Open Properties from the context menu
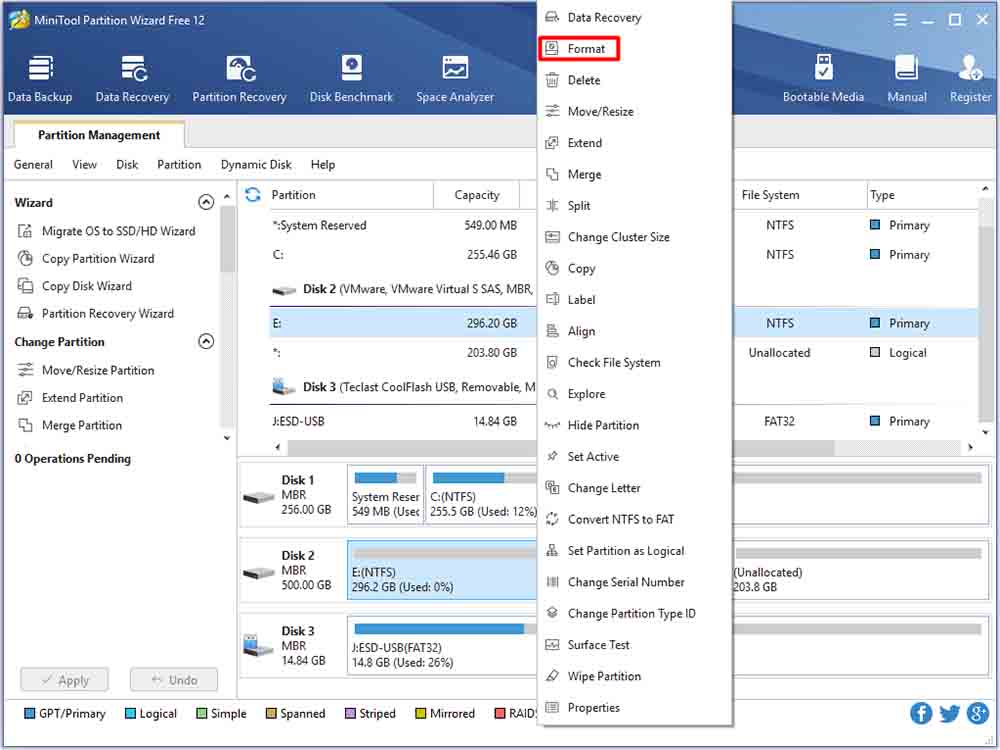The height and width of the screenshot is (750, 1000). click(x=635, y=707)
